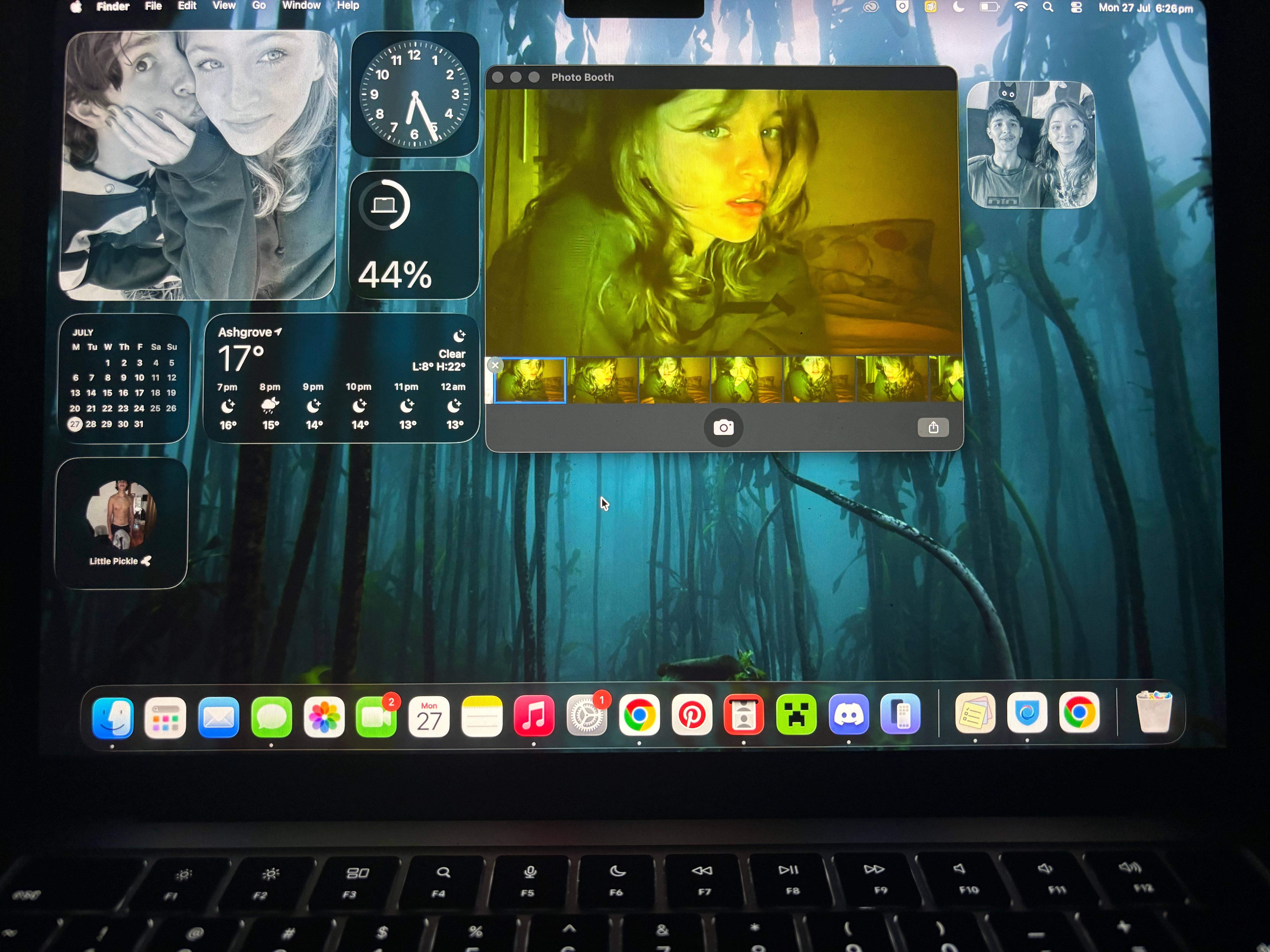This screenshot has height=952, width=1270.
Task: Open the Calendar app in the Dock
Action: click(x=429, y=717)
